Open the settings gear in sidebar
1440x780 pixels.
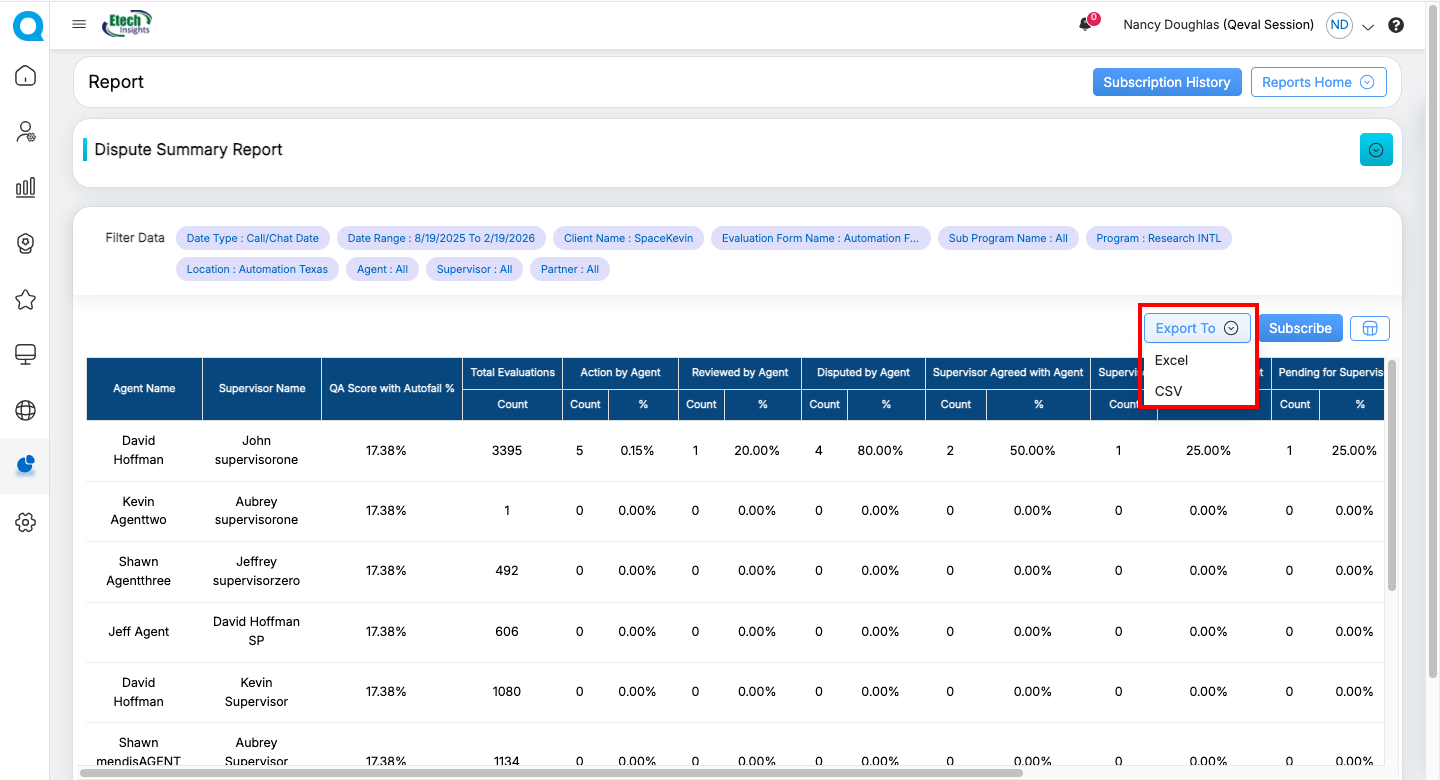tap(26, 522)
